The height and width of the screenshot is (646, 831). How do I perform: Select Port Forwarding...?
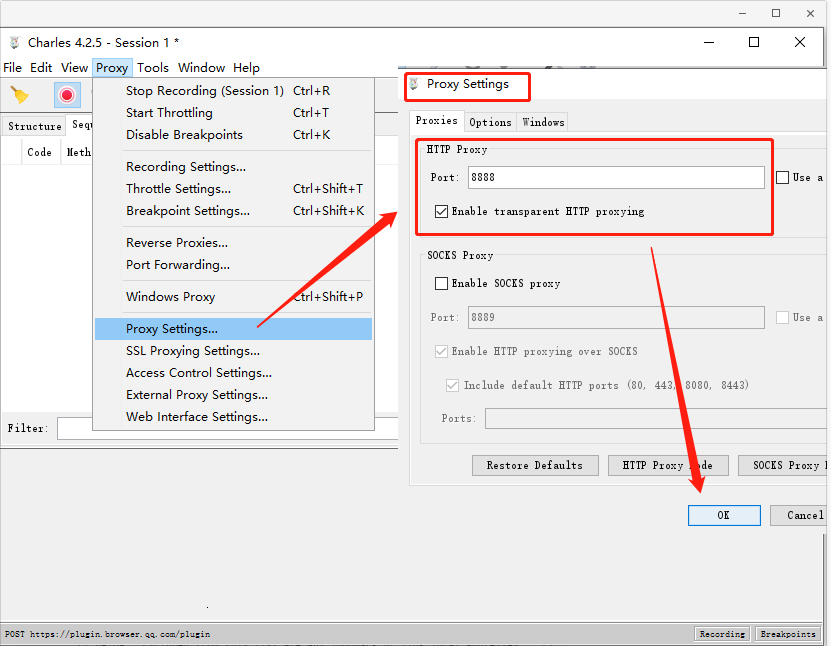tap(233, 264)
